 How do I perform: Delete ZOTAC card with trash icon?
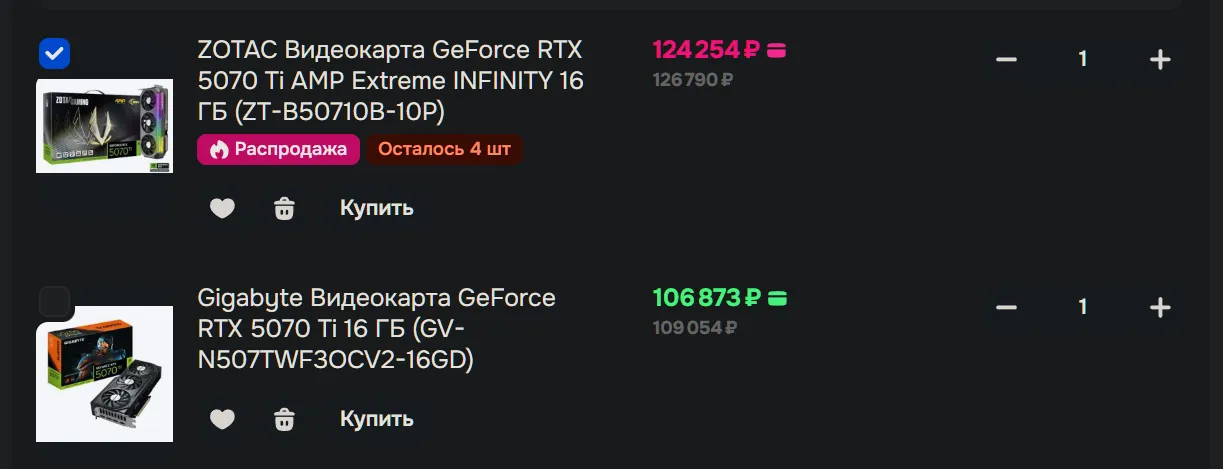pos(285,208)
